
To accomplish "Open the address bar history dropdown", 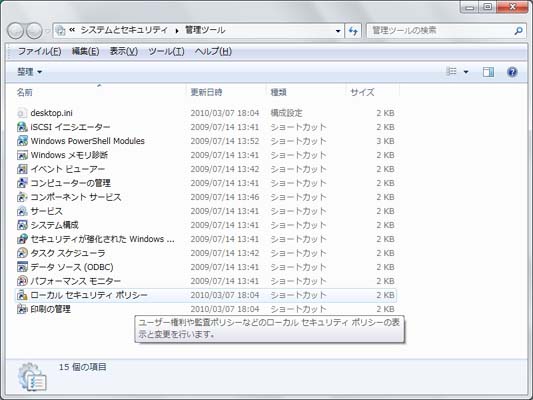I will pos(338,31).
